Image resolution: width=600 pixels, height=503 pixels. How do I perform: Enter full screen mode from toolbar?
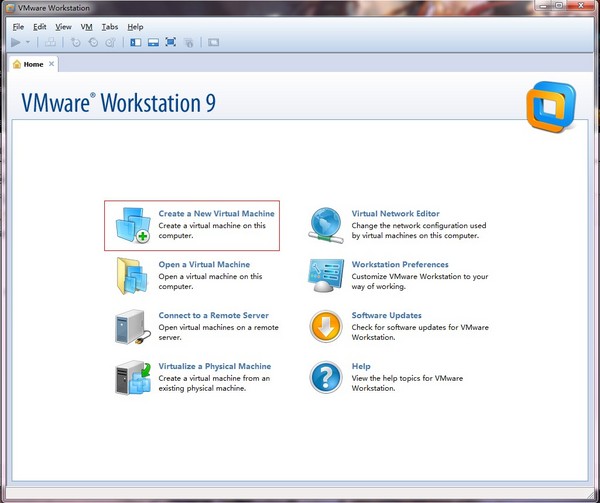pos(170,43)
